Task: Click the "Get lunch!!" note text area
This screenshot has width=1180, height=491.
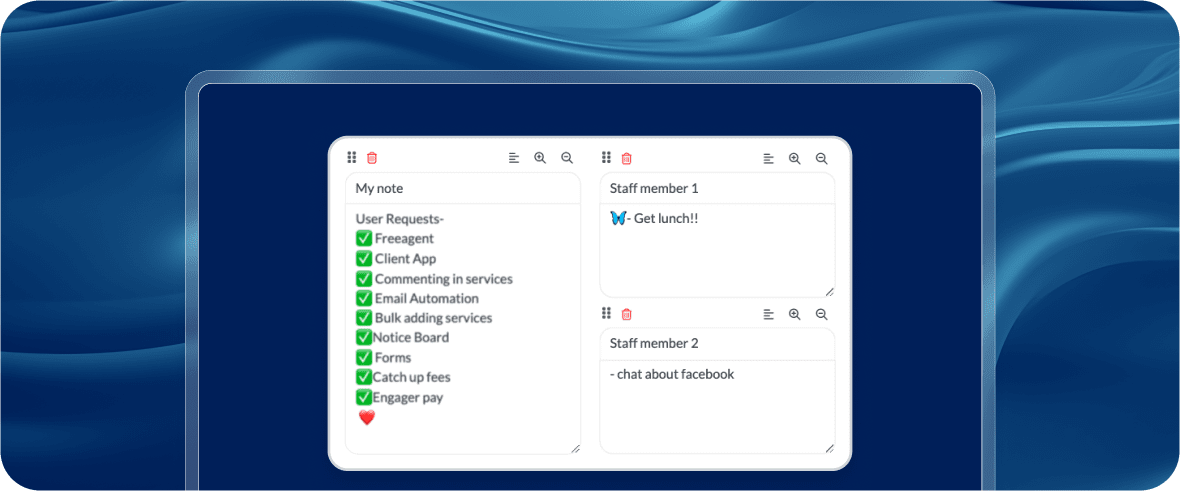Action: click(x=717, y=250)
